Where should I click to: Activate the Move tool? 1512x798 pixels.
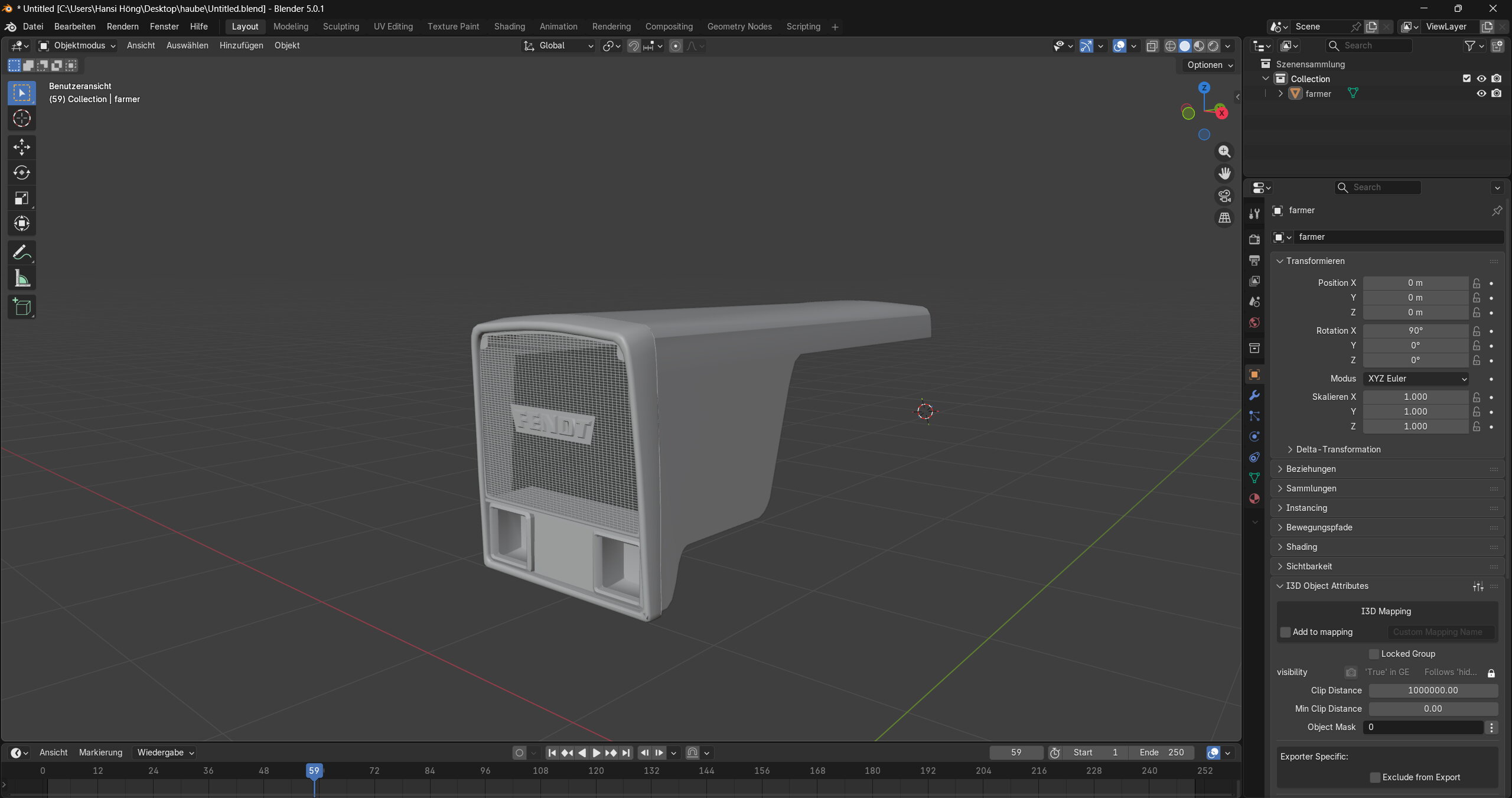(22, 147)
